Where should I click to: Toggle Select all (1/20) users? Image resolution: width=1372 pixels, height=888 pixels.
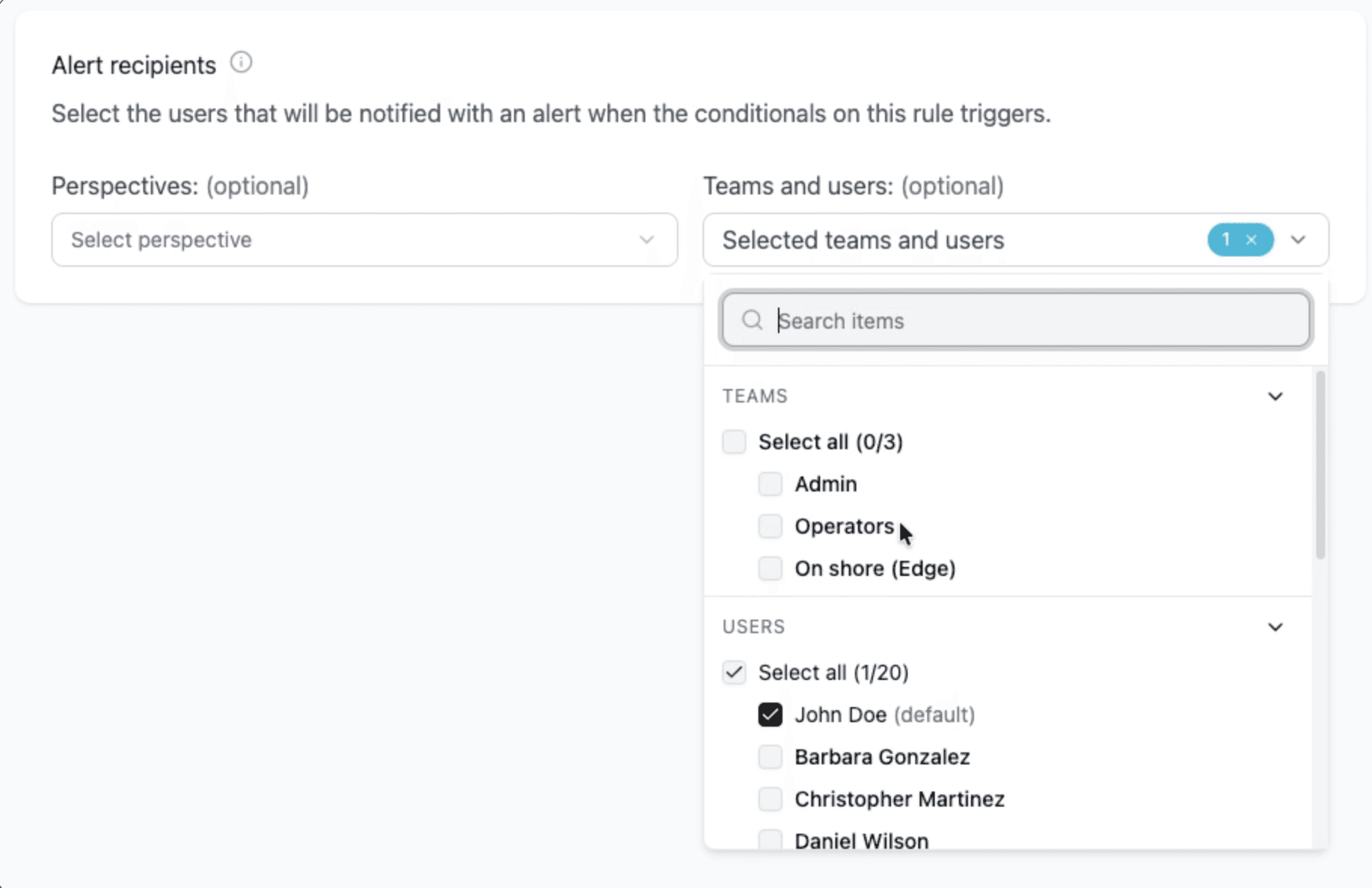(734, 672)
